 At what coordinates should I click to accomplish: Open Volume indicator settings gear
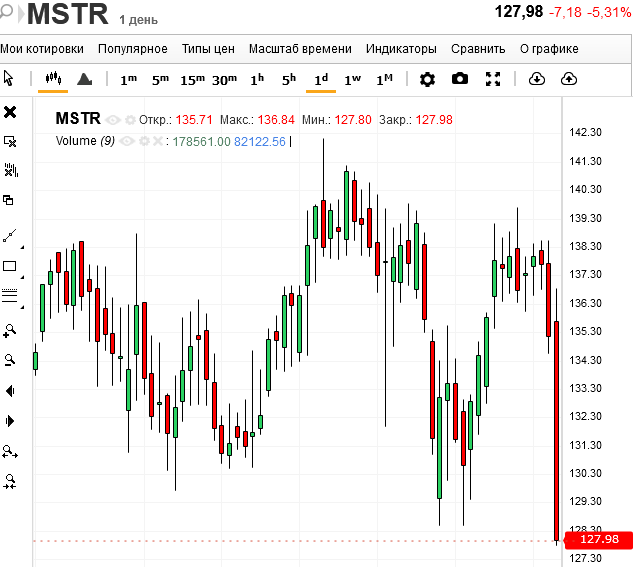point(144,141)
